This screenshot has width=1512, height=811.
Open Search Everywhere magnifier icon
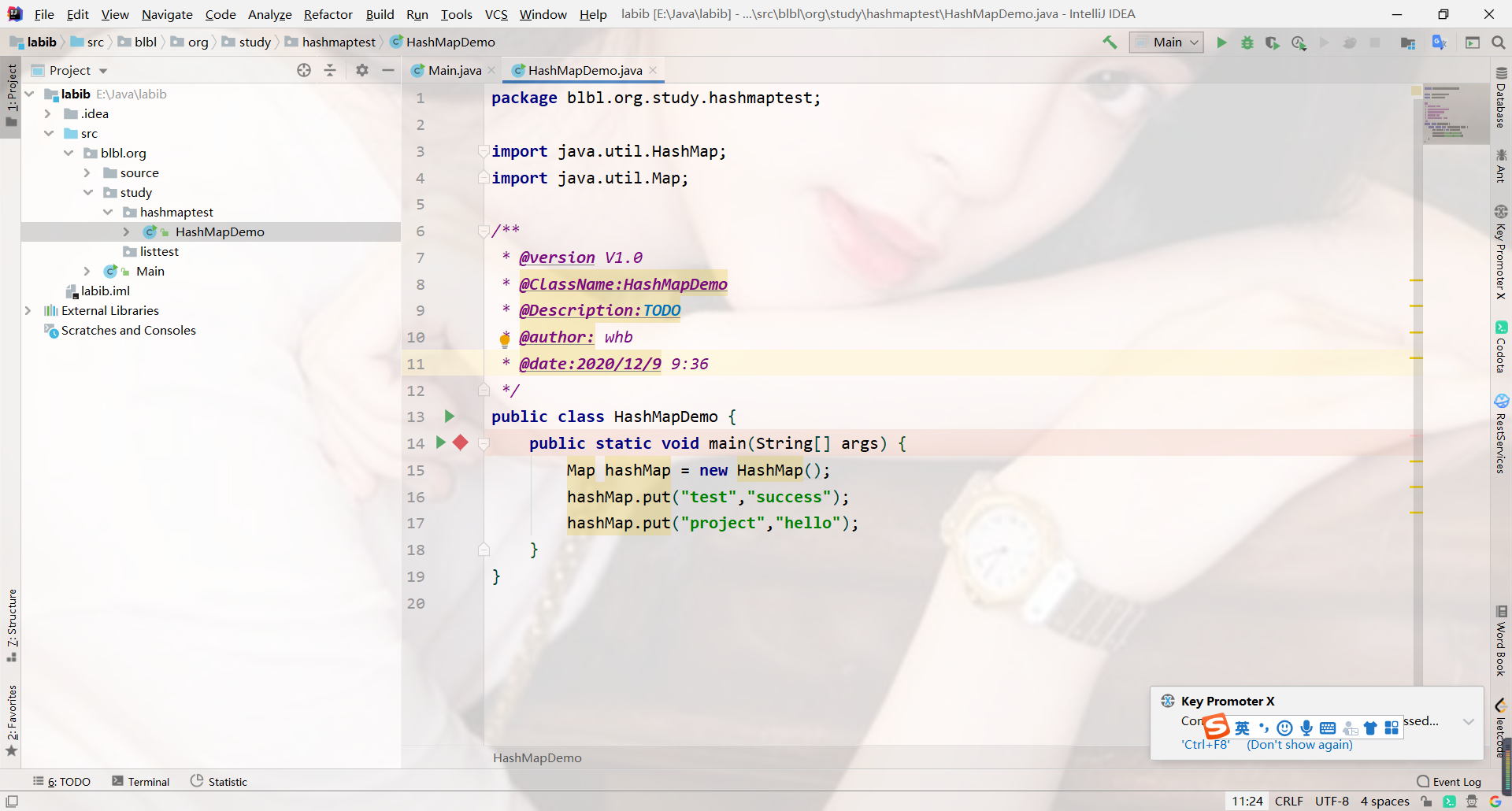(x=1499, y=43)
